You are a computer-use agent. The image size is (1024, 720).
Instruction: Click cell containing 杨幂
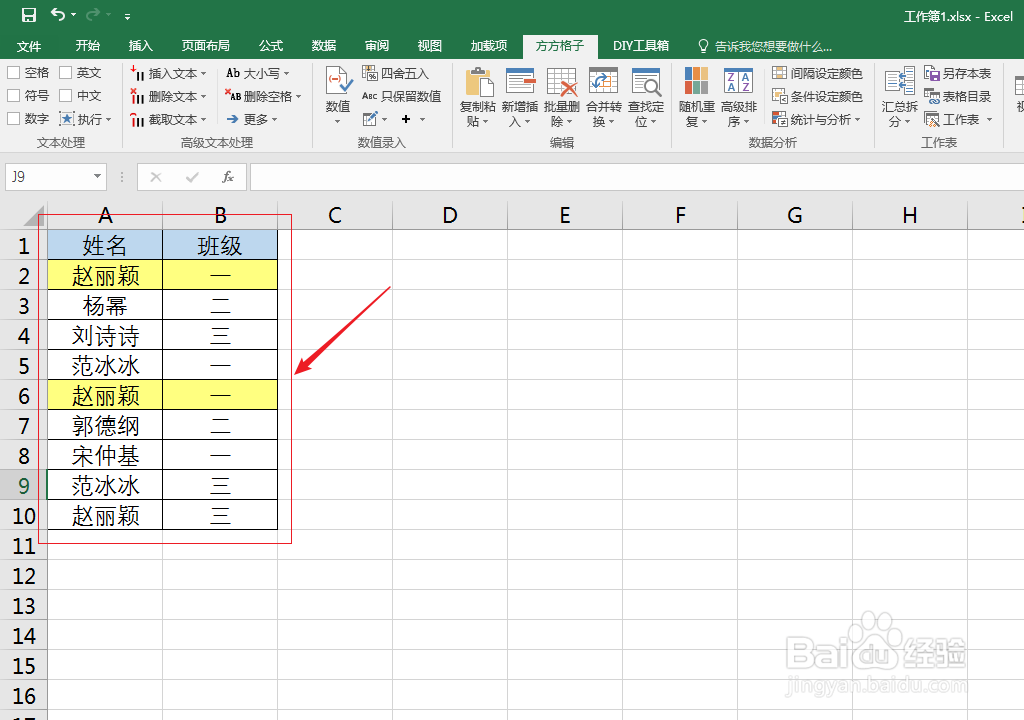(x=105, y=305)
